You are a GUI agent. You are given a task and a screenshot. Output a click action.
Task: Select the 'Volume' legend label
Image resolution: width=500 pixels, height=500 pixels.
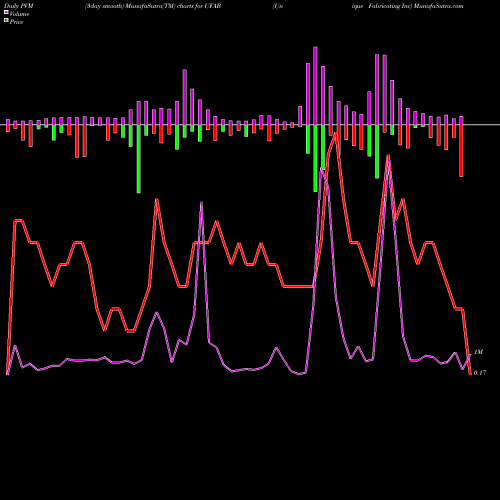tap(19, 14)
